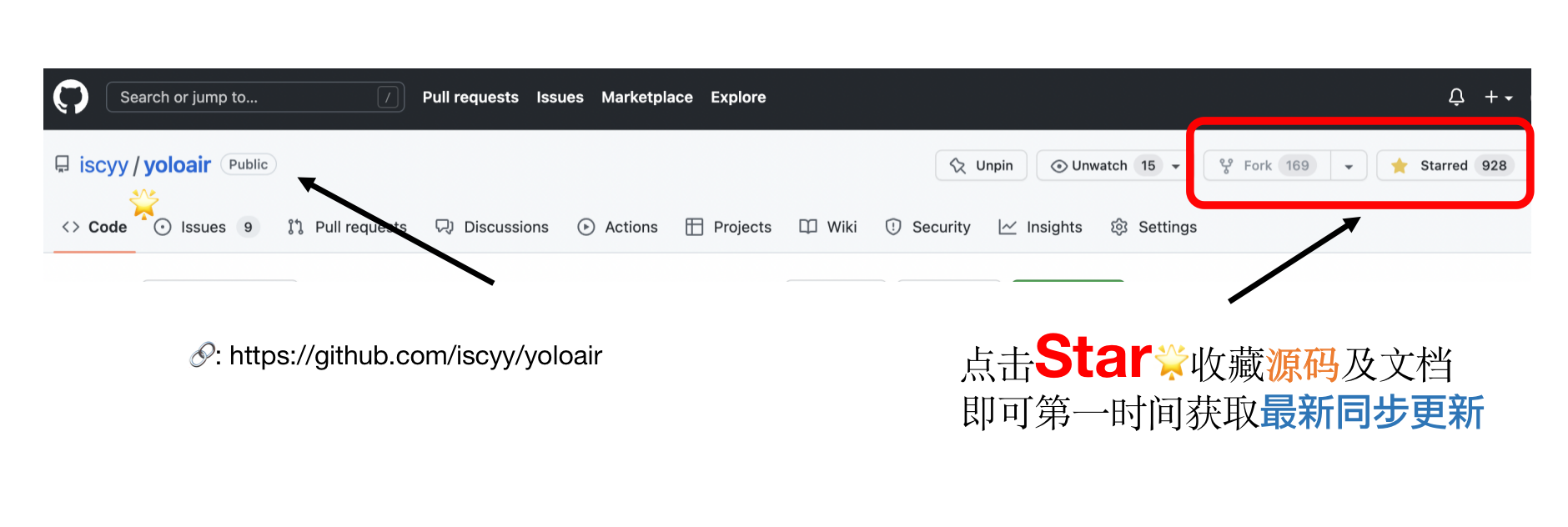The height and width of the screenshot is (527, 1568).
Task: Switch to the Code tab
Action: (x=94, y=227)
